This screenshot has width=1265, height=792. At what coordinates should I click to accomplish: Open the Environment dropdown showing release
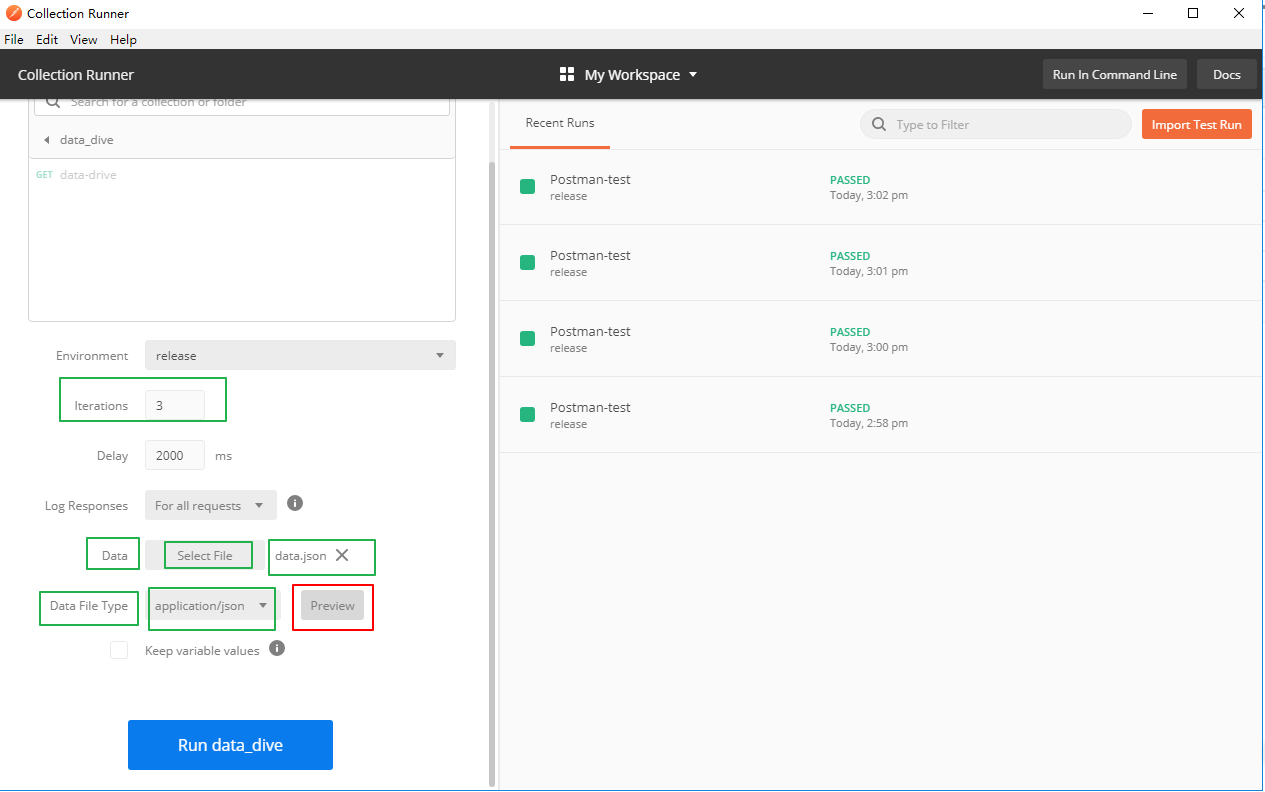[x=300, y=355]
